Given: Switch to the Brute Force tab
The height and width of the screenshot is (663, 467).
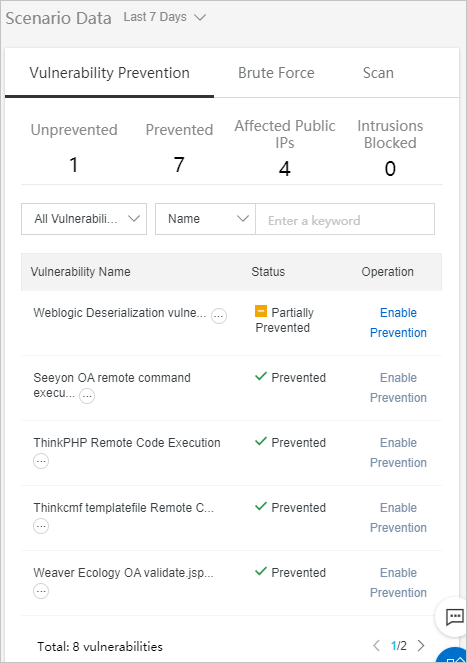Looking at the screenshot, I should (276, 73).
